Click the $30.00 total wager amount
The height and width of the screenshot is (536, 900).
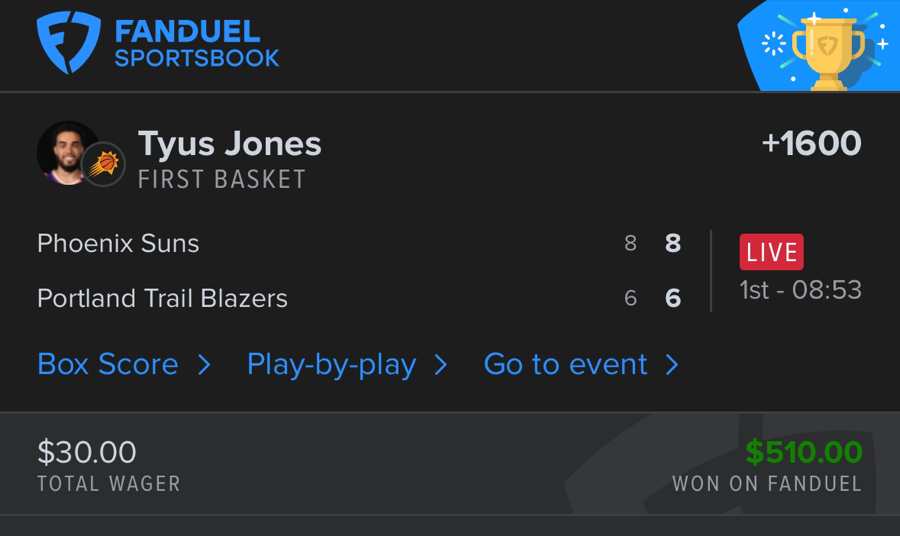pos(87,452)
